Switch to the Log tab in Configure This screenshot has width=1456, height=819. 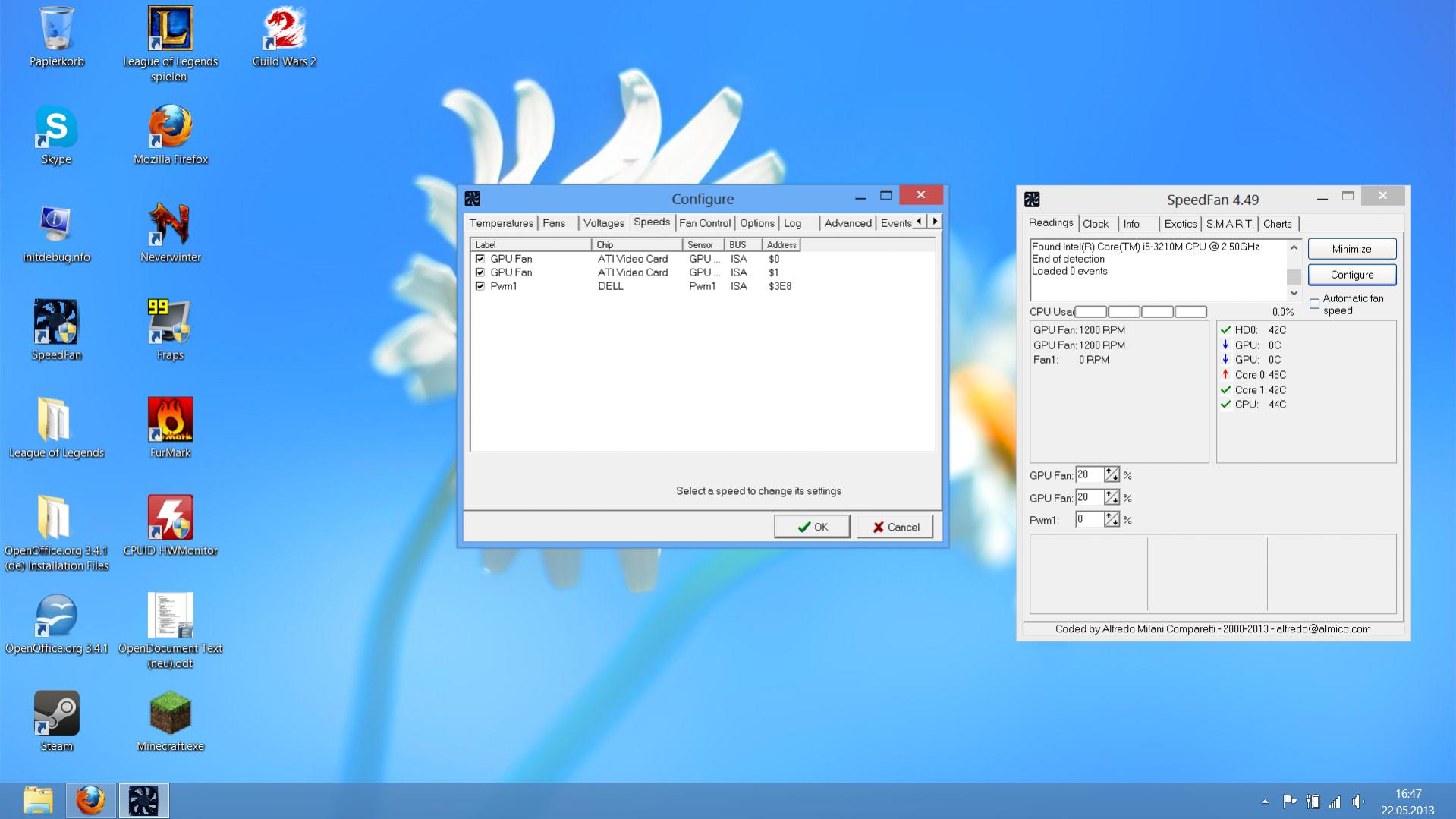tap(793, 223)
